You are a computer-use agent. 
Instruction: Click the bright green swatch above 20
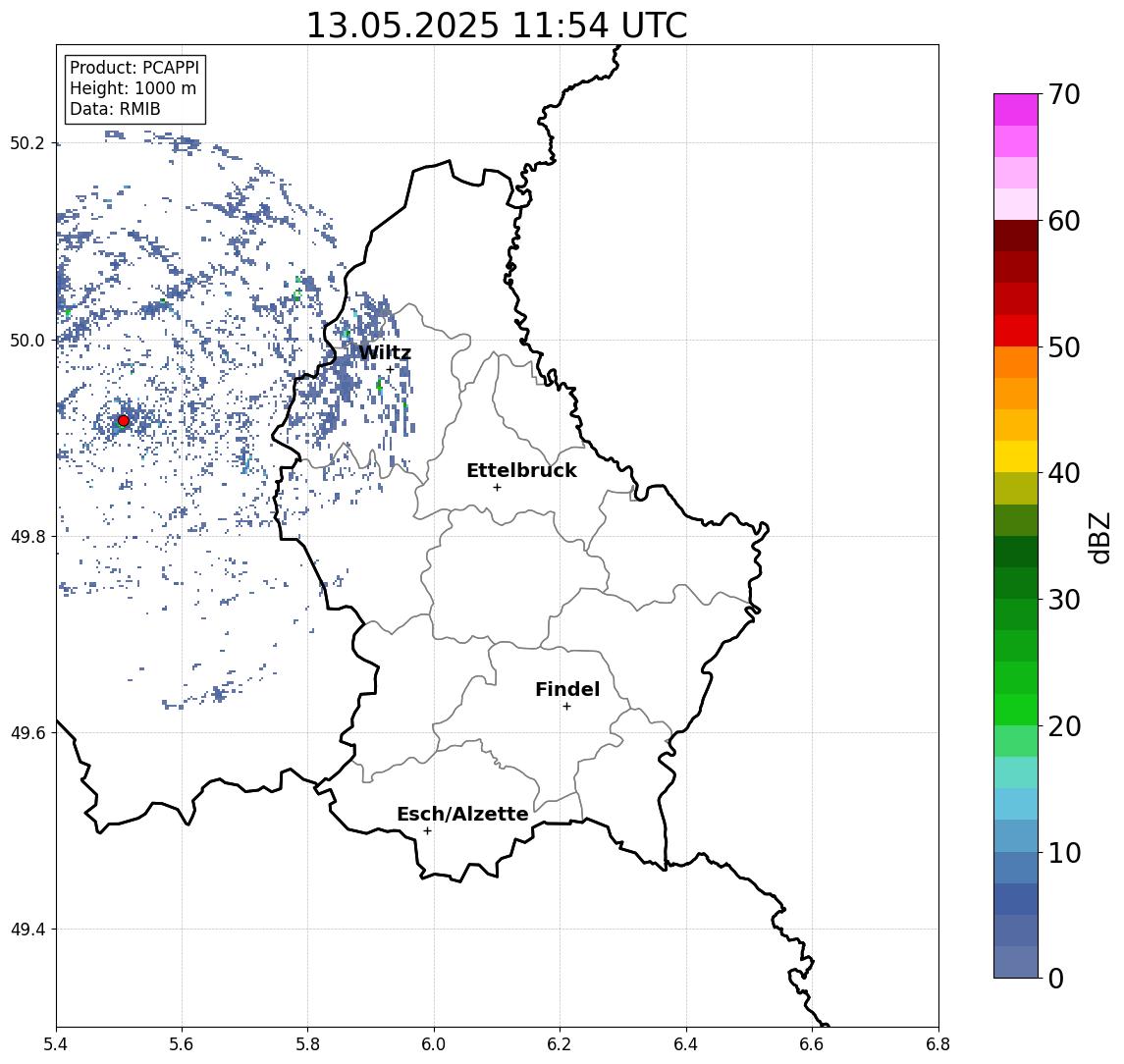(1016, 709)
